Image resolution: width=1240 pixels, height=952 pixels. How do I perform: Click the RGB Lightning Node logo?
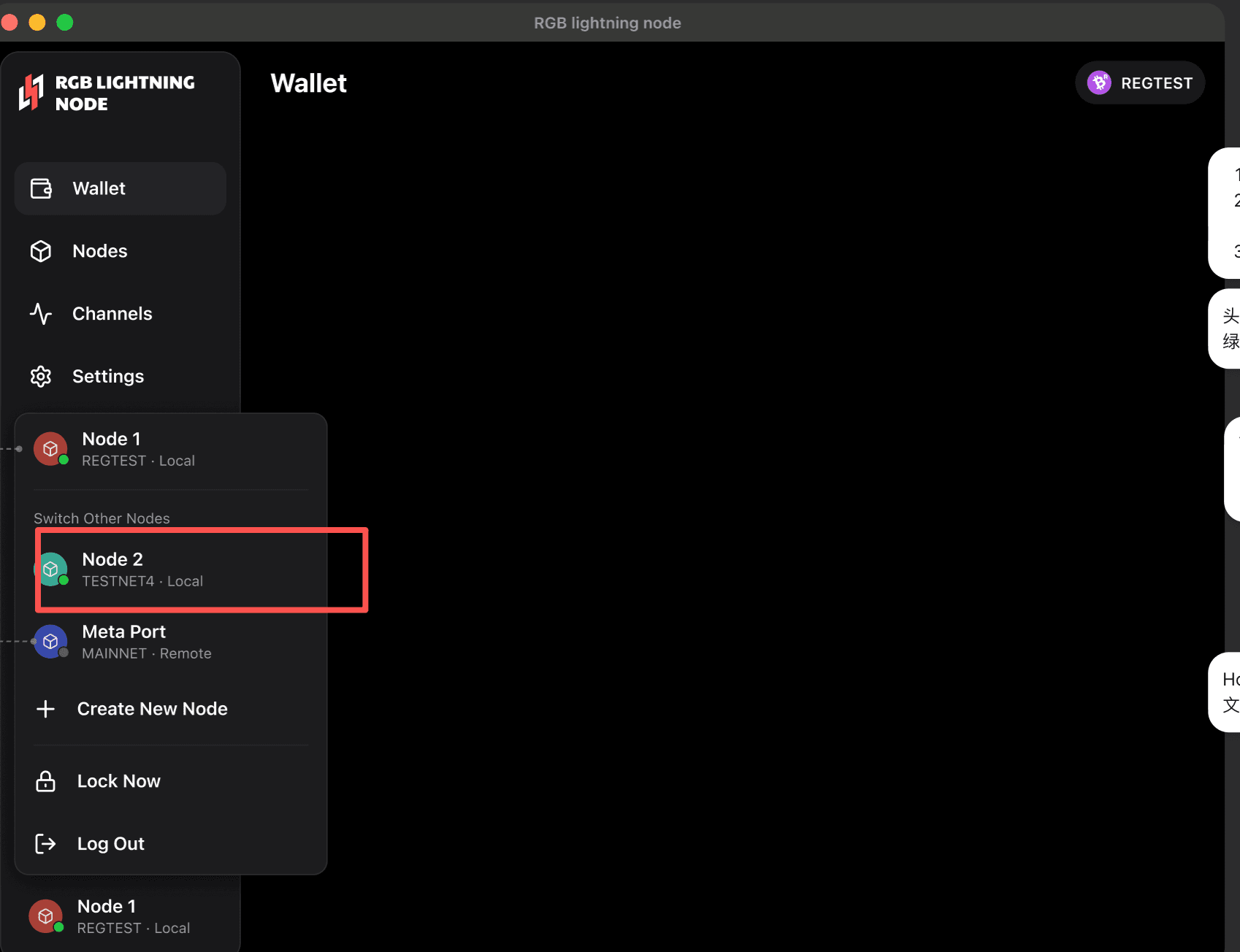[107, 93]
